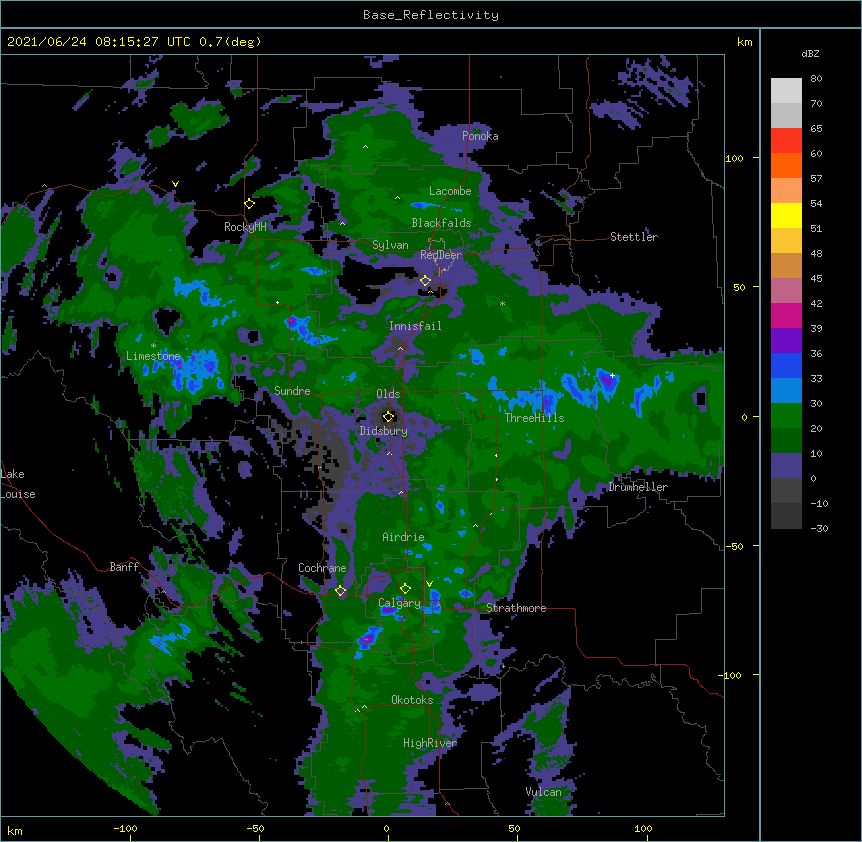This screenshot has height=842, width=862.
Task: Click the HighRiver label
Action: (x=430, y=743)
